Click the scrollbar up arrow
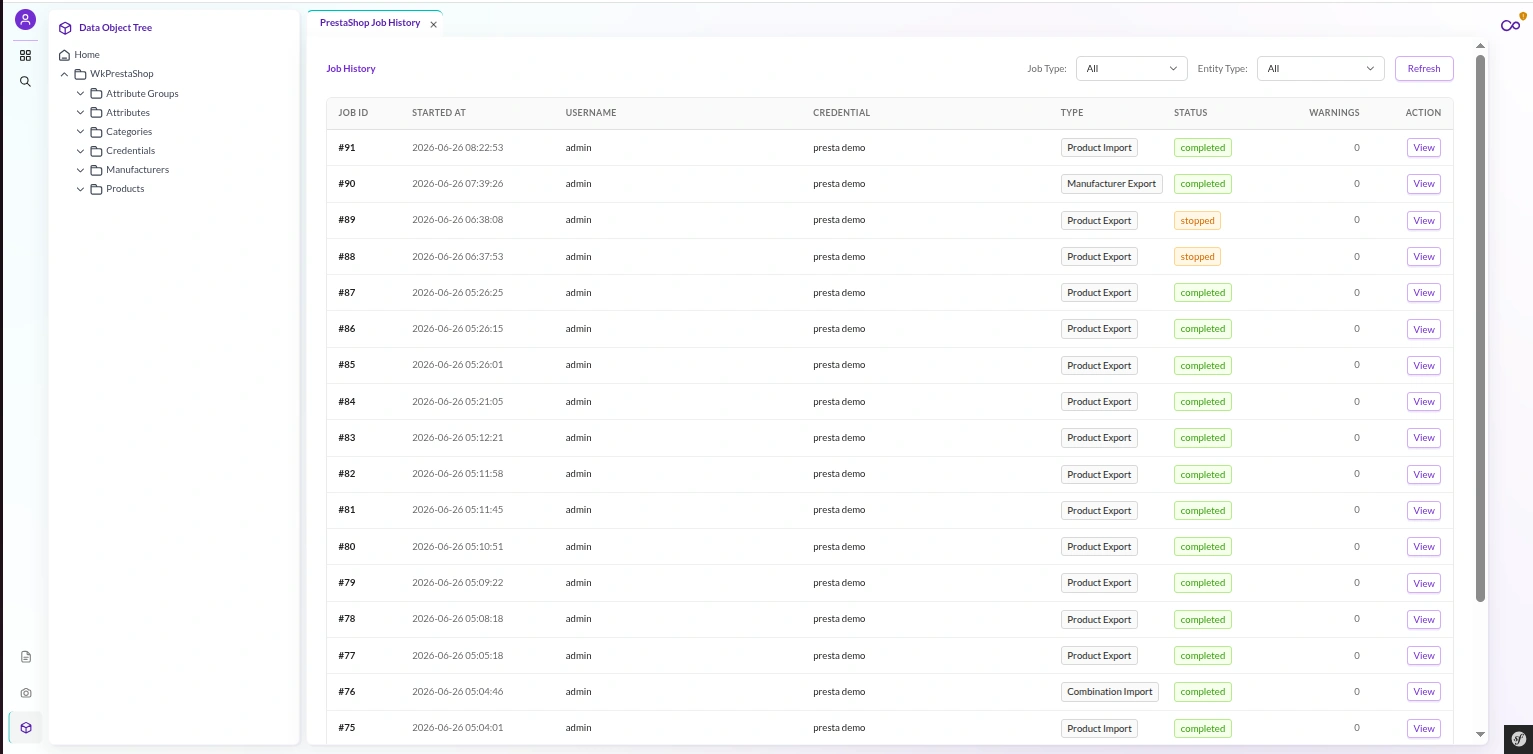The width and height of the screenshot is (1533, 754). point(1481,46)
